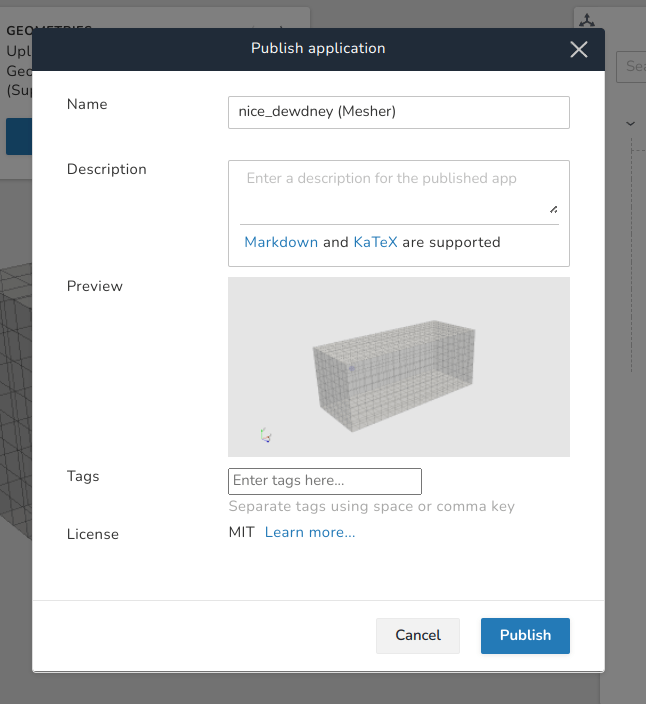Open the KaTeX link

(x=375, y=242)
